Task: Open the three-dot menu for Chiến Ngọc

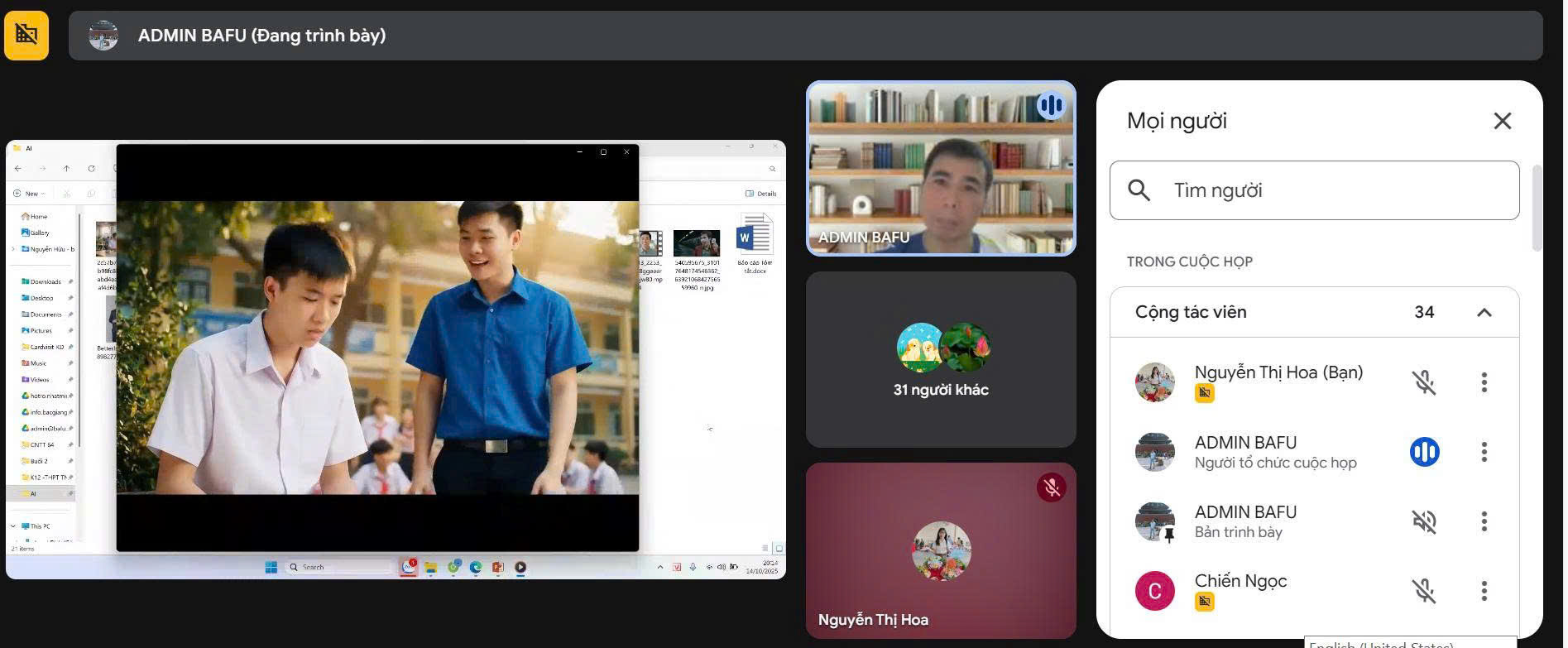Action: pyautogui.click(x=1484, y=591)
